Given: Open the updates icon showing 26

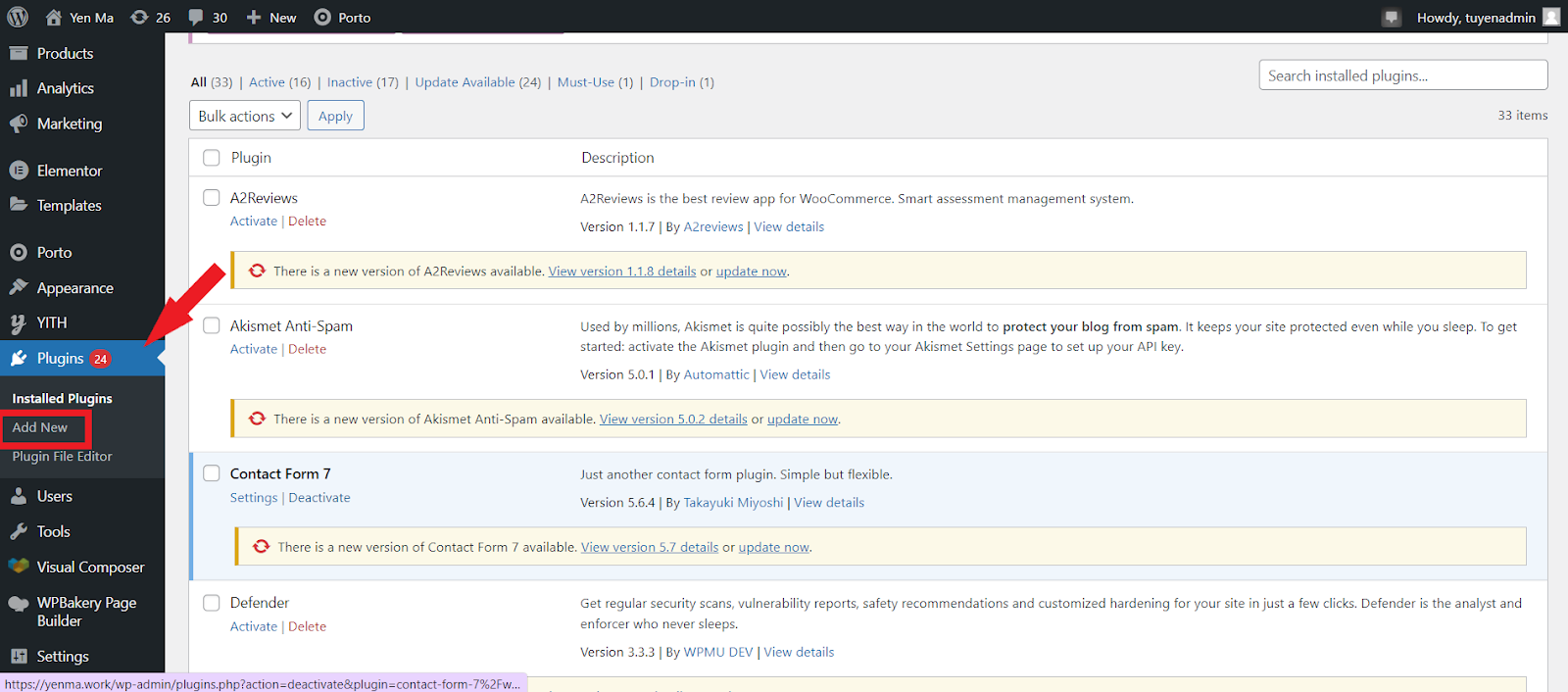Looking at the screenshot, I should (139, 17).
